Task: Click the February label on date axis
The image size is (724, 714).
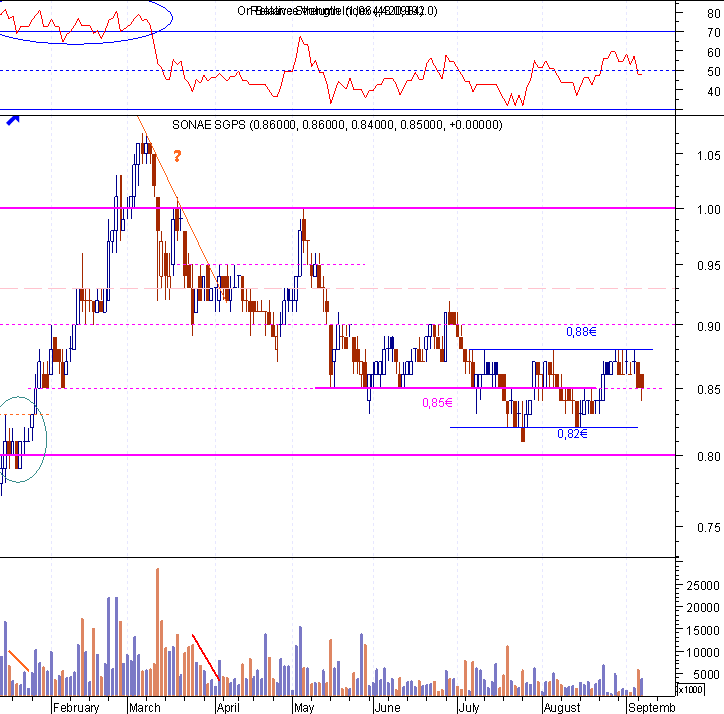Action: point(76,707)
